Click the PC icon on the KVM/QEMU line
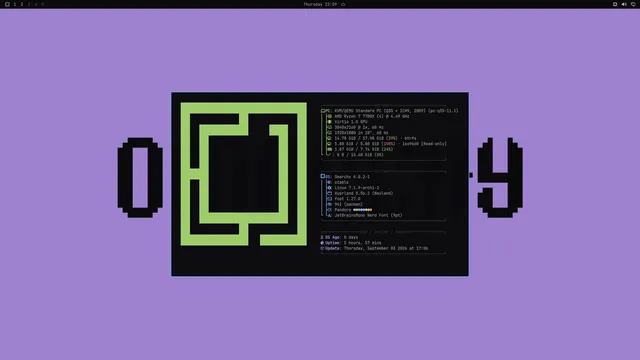 323,111
